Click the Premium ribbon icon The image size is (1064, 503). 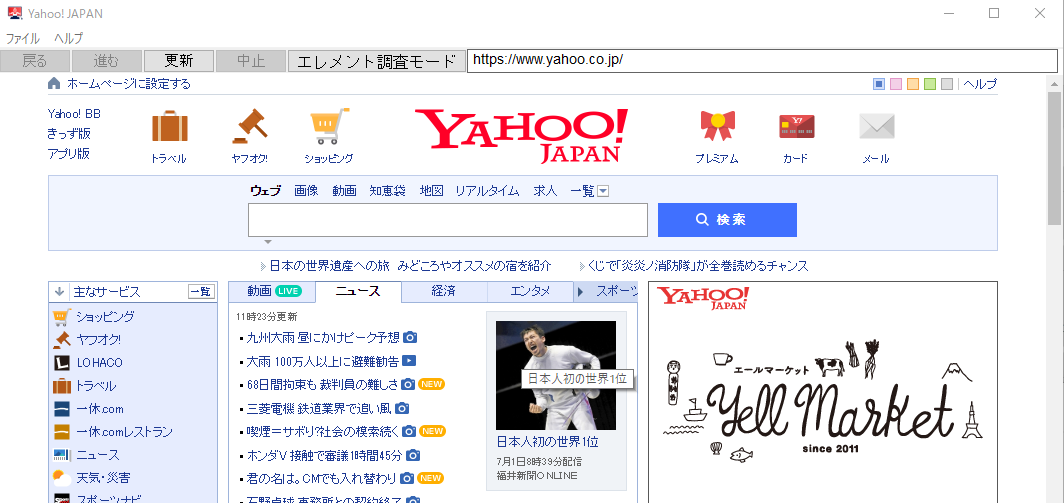716,127
